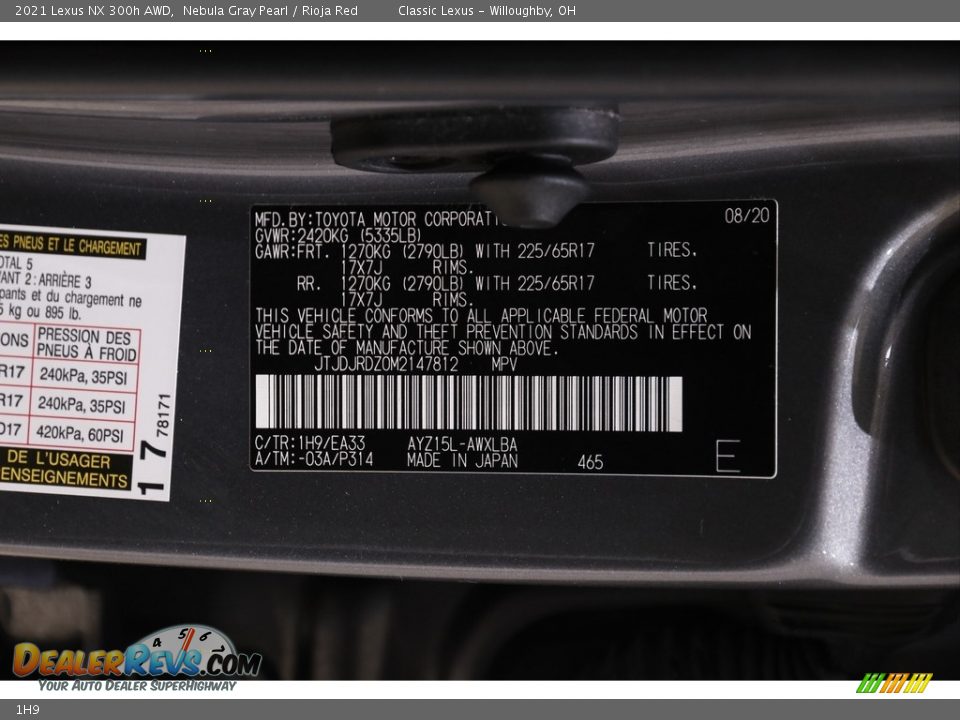Click the '420kPa, 60PSI' tire pressure value
The height and width of the screenshot is (720, 960).
coord(80,433)
